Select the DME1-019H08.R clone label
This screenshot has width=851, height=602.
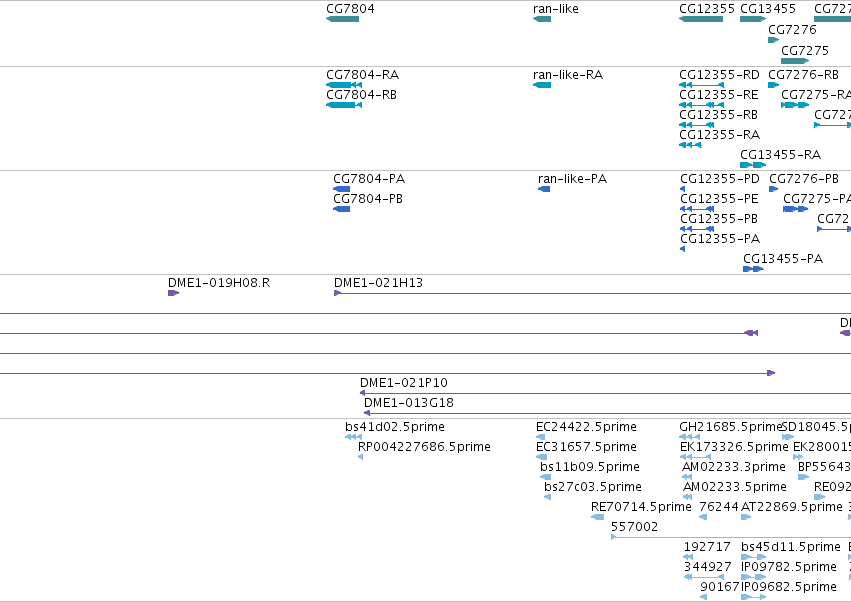219,283
